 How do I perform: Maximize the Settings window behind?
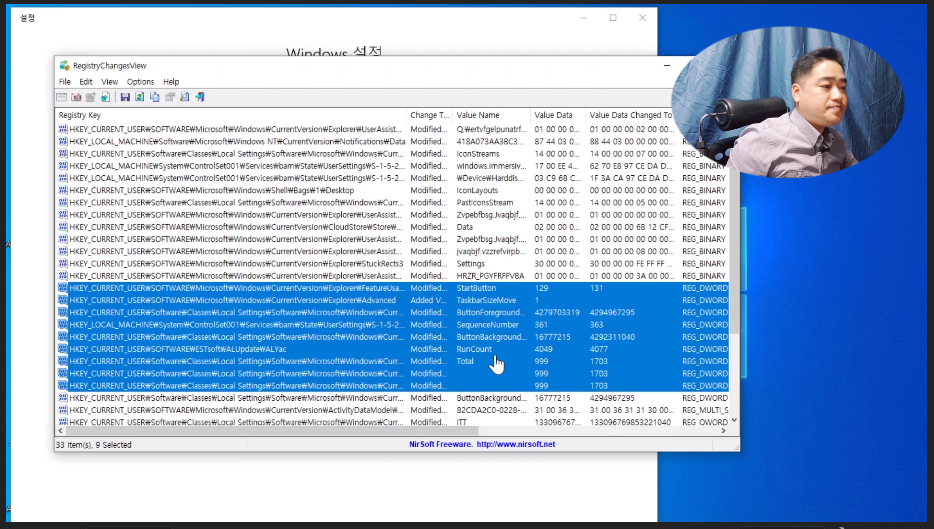pos(613,18)
